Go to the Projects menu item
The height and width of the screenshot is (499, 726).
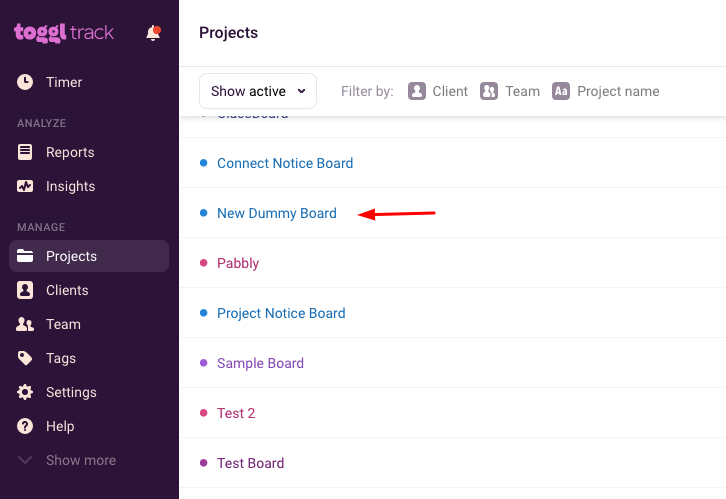click(x=89, y=256)
